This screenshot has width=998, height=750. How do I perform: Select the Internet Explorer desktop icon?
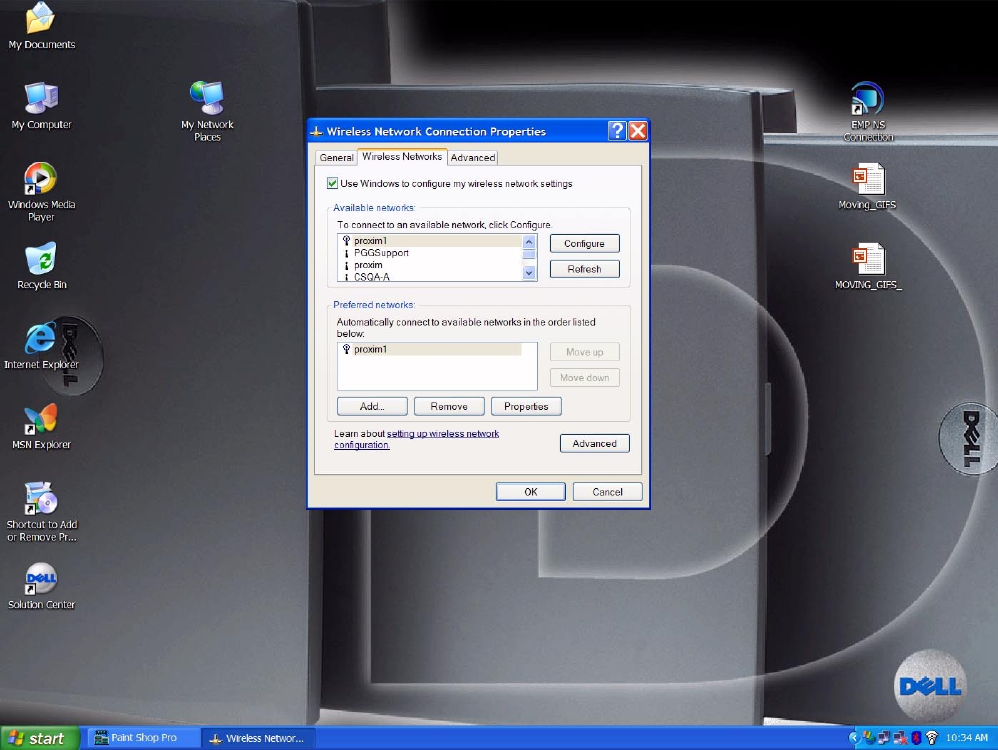click(x=41, y=346)
